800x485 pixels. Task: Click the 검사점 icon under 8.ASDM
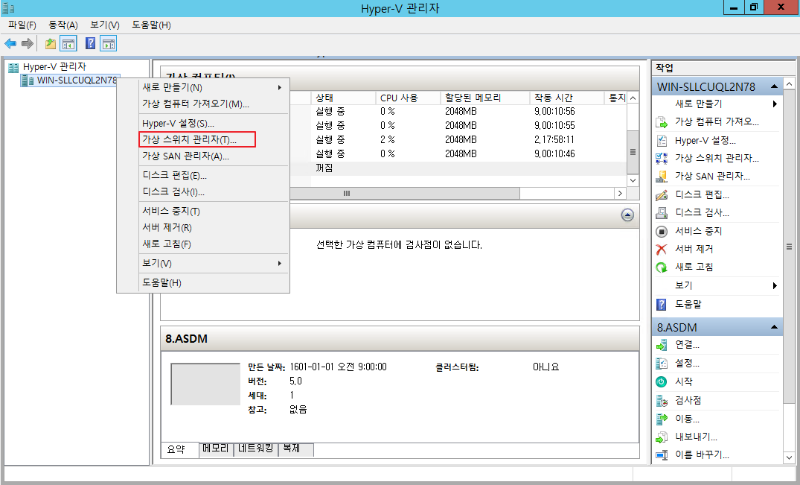(x=661, y=400)
